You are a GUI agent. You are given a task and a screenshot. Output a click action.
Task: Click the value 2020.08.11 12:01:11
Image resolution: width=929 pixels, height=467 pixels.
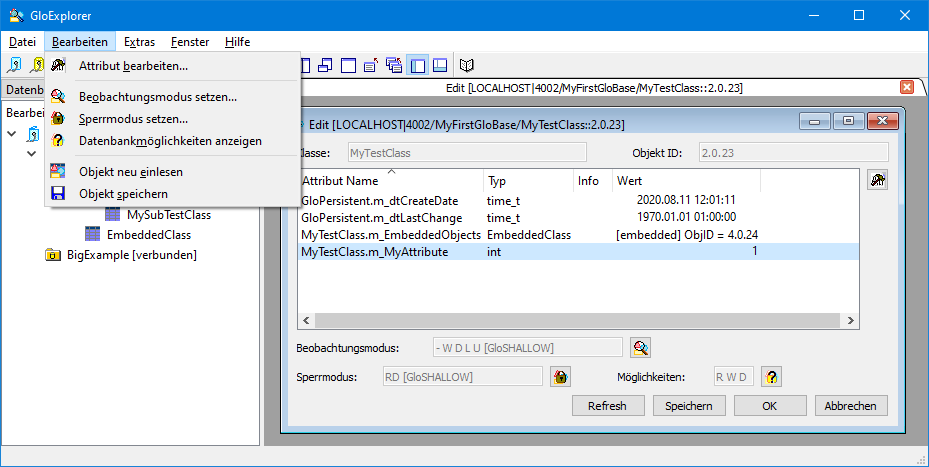click(x=686, y=200)
